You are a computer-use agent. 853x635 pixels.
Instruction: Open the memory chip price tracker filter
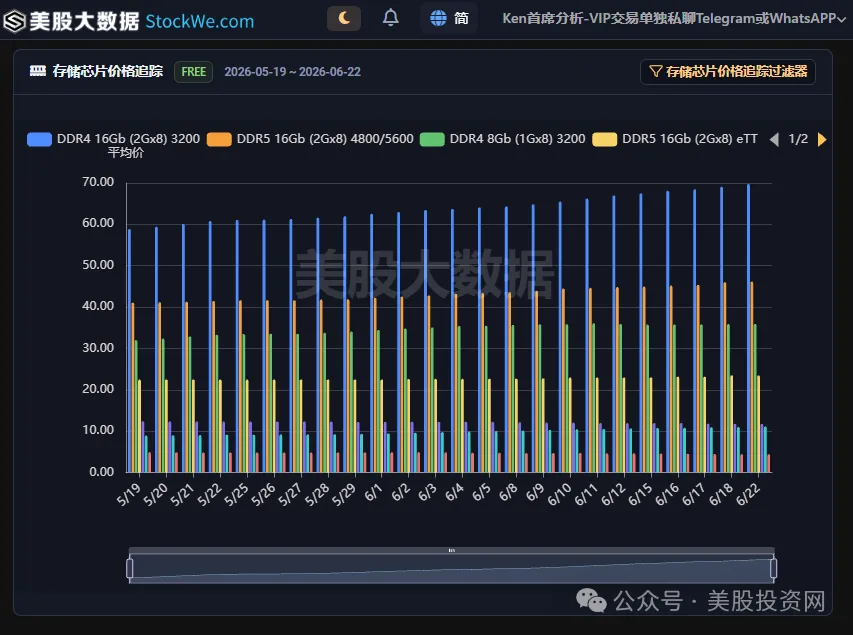click(x=728, y=72)
